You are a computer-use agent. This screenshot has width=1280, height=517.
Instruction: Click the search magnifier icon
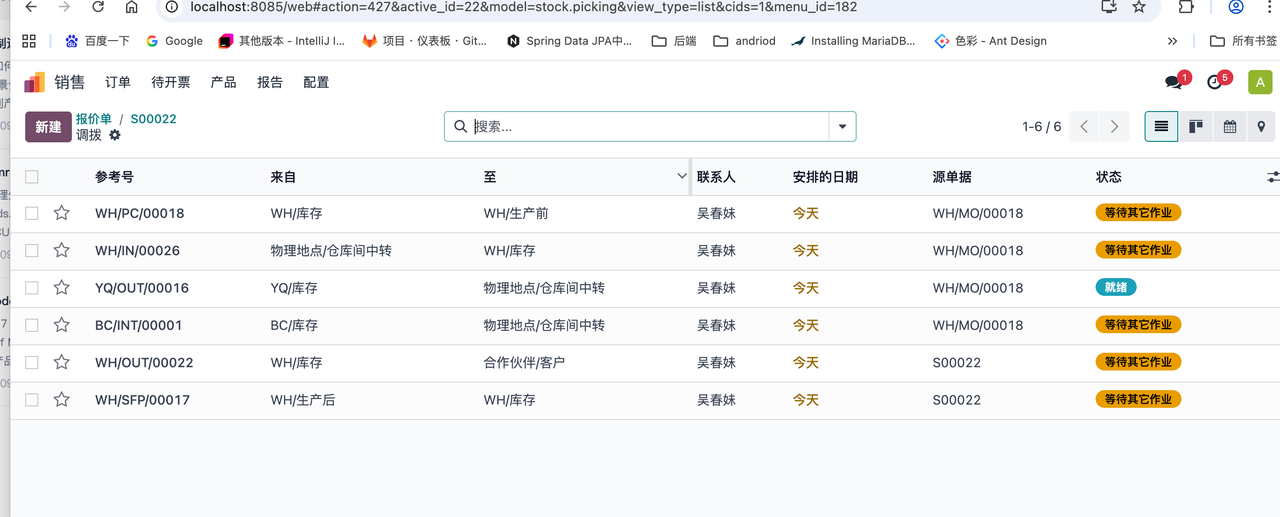coord(460,127)
